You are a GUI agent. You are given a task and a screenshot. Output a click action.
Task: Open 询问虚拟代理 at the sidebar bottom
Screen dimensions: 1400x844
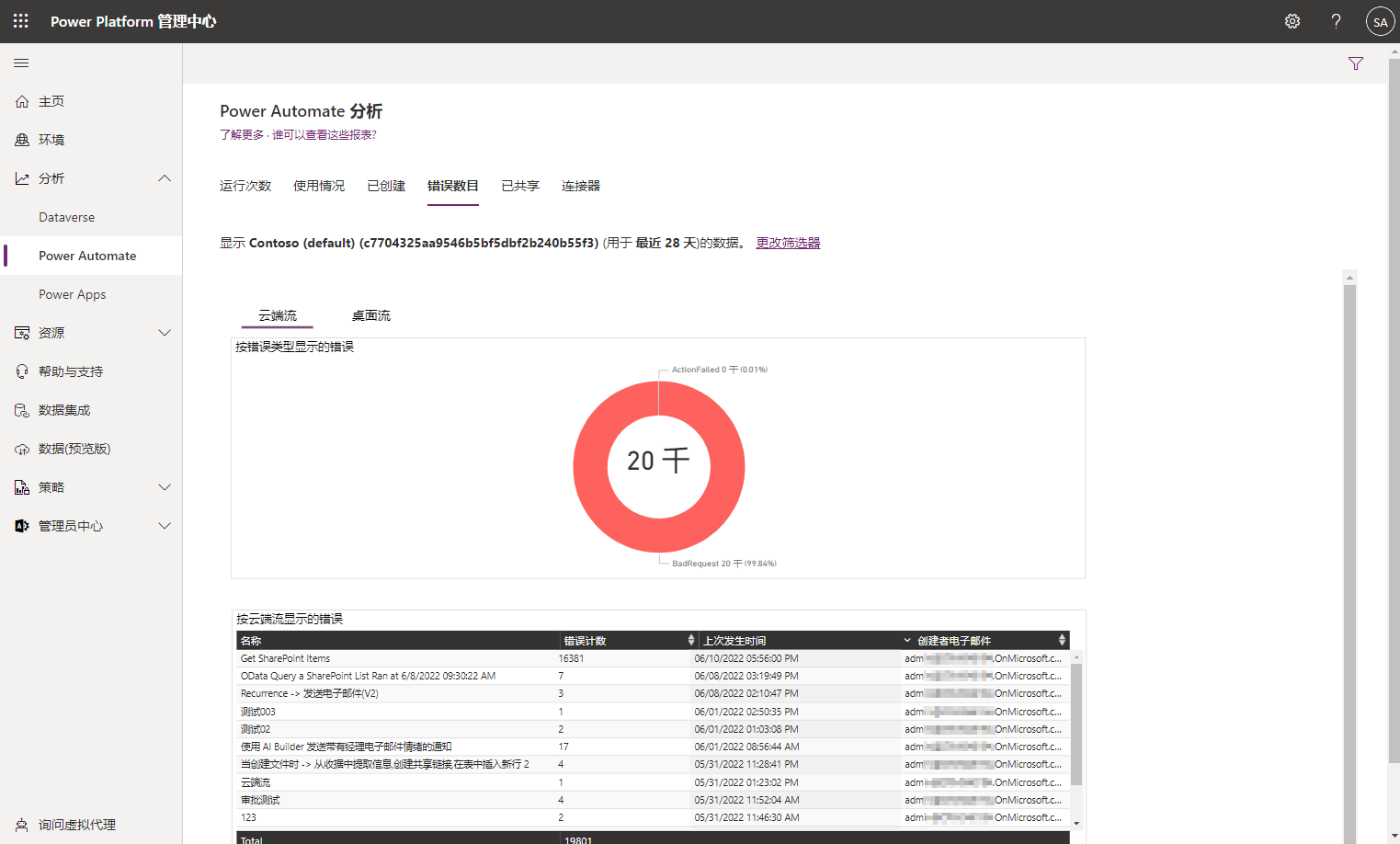(77, 825)
